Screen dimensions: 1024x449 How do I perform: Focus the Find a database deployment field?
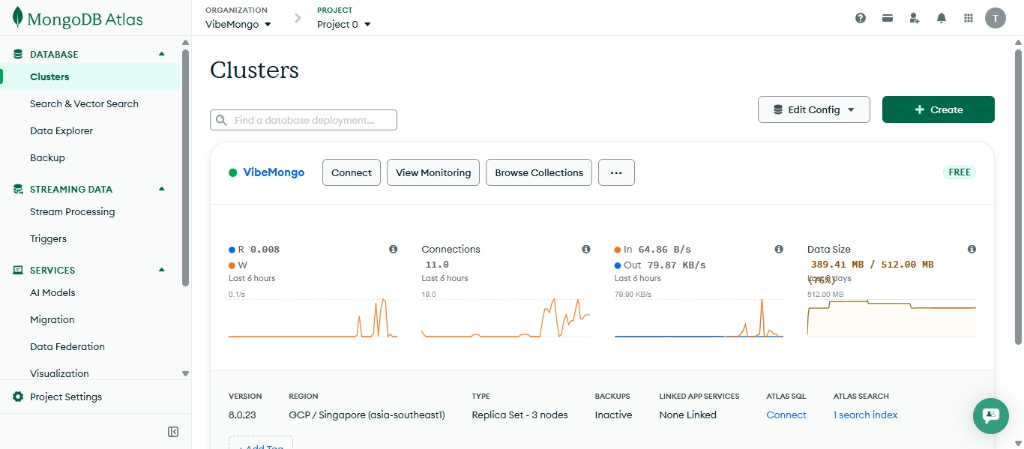click(x=304, y=120)
